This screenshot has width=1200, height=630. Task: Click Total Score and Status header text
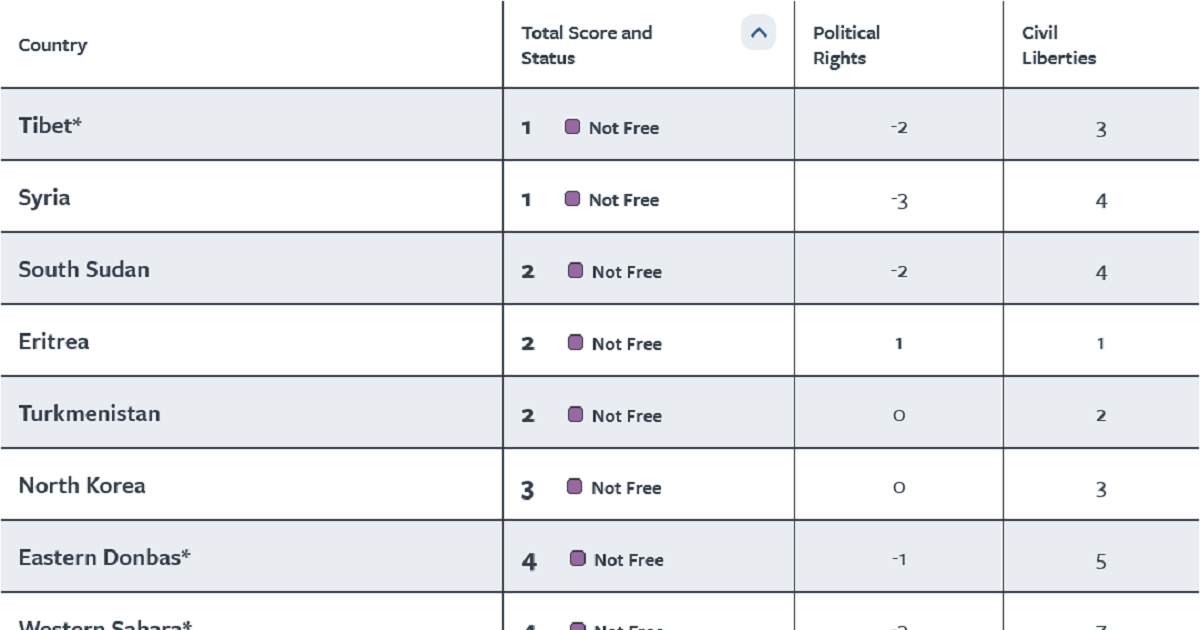(x=586, y=45)
